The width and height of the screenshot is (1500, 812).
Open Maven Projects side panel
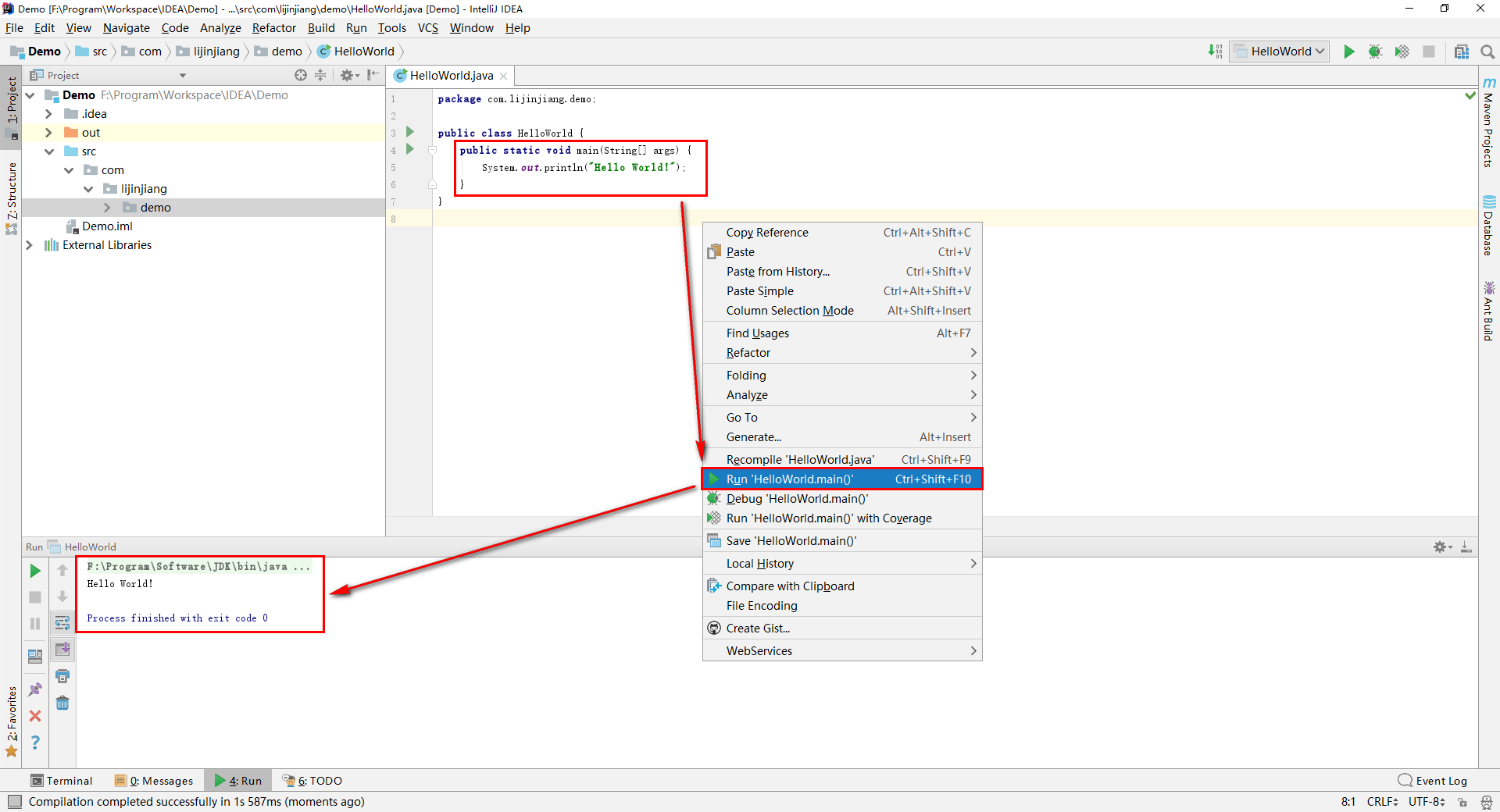click(x=1489, y=123)
